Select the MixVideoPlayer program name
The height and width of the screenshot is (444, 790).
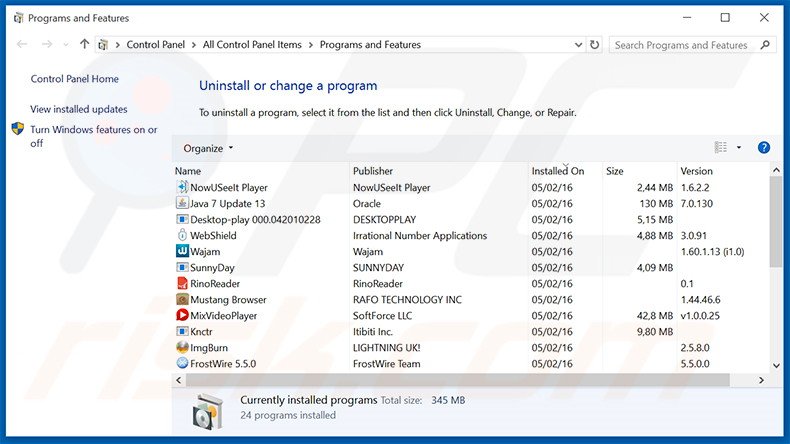(224, 315)
